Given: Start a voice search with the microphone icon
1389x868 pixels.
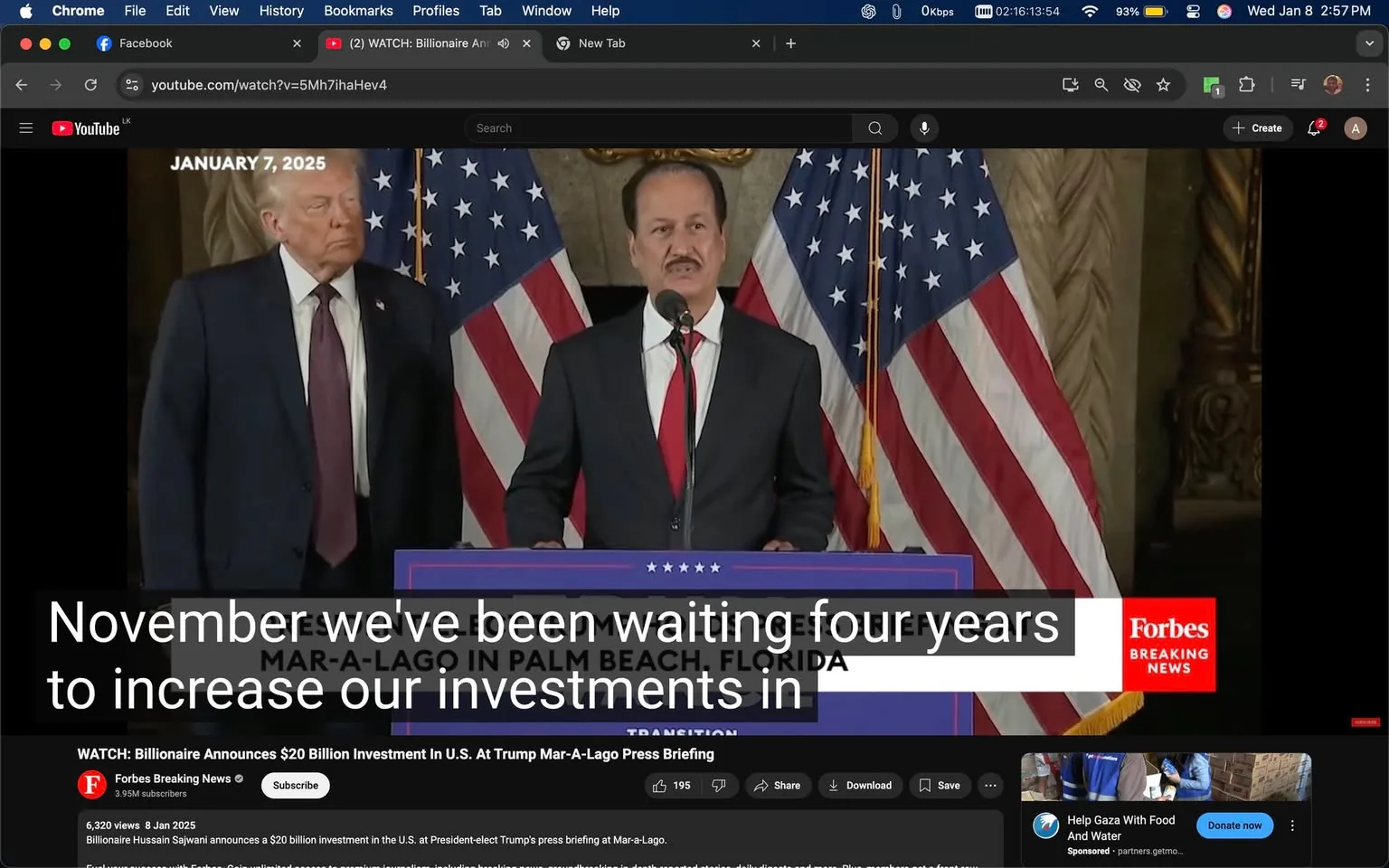Looking at the screenshot, I should click(924, 127).
